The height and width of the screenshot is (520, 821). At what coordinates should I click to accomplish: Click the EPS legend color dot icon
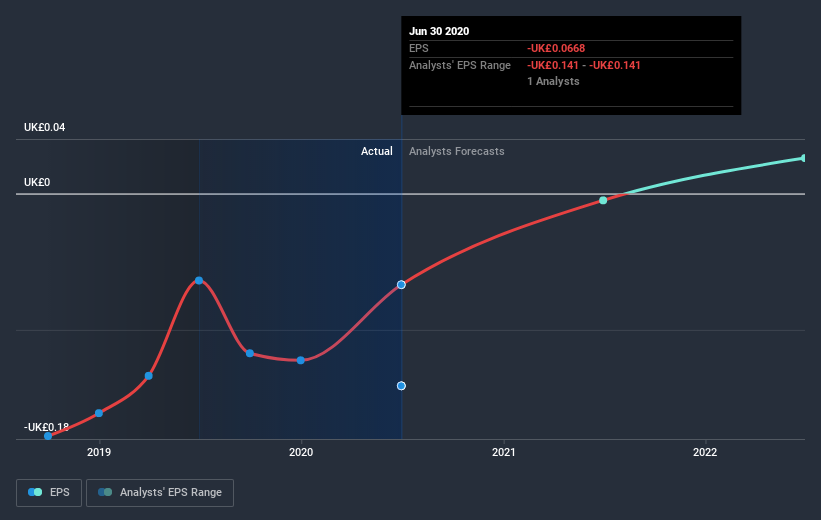[x=35, y=492]
